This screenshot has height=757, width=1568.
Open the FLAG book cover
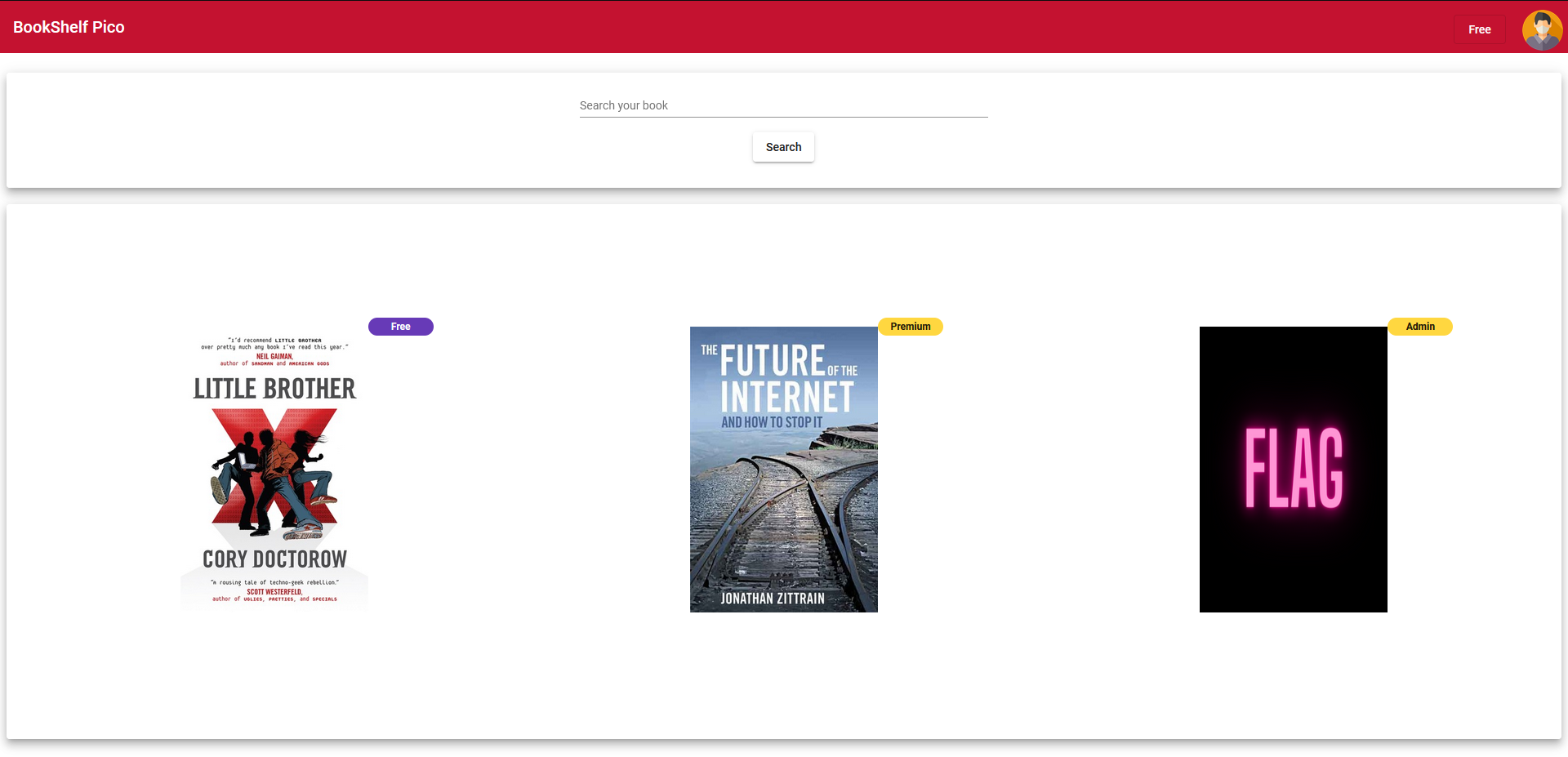[x=1293, y=470]
